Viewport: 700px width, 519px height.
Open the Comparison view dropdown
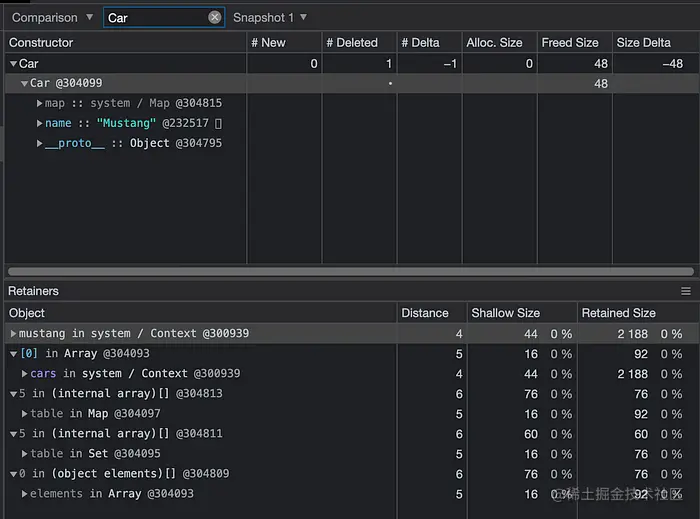tap(52, 17)
